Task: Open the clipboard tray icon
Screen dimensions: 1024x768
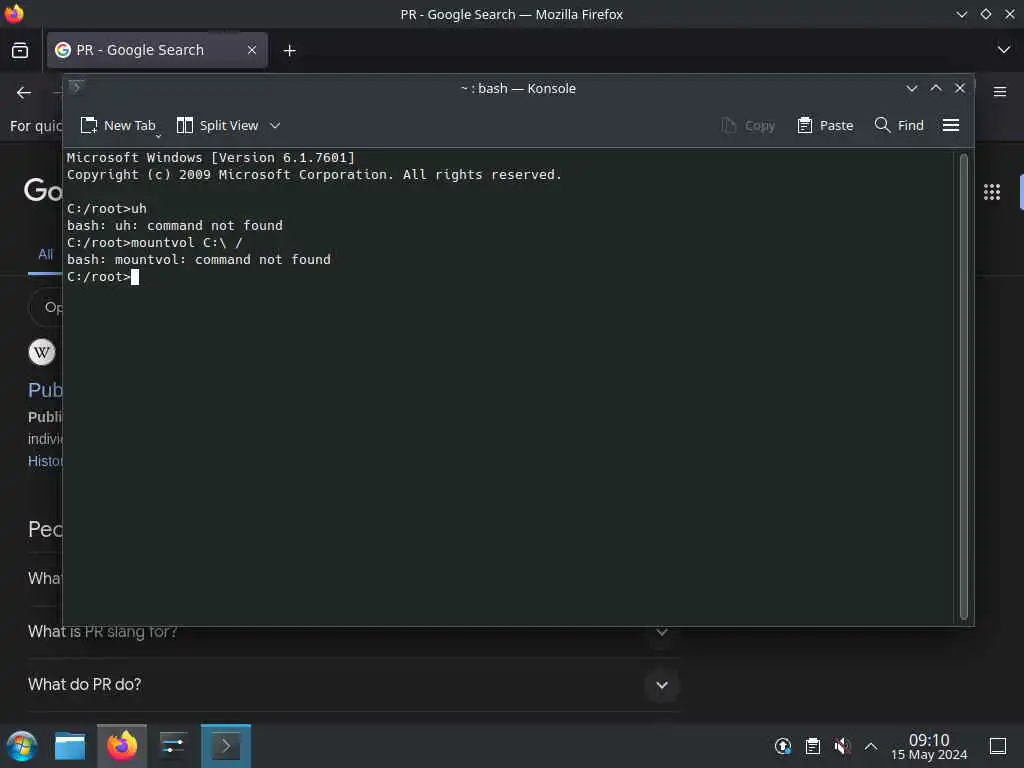Action: (813, 746)
